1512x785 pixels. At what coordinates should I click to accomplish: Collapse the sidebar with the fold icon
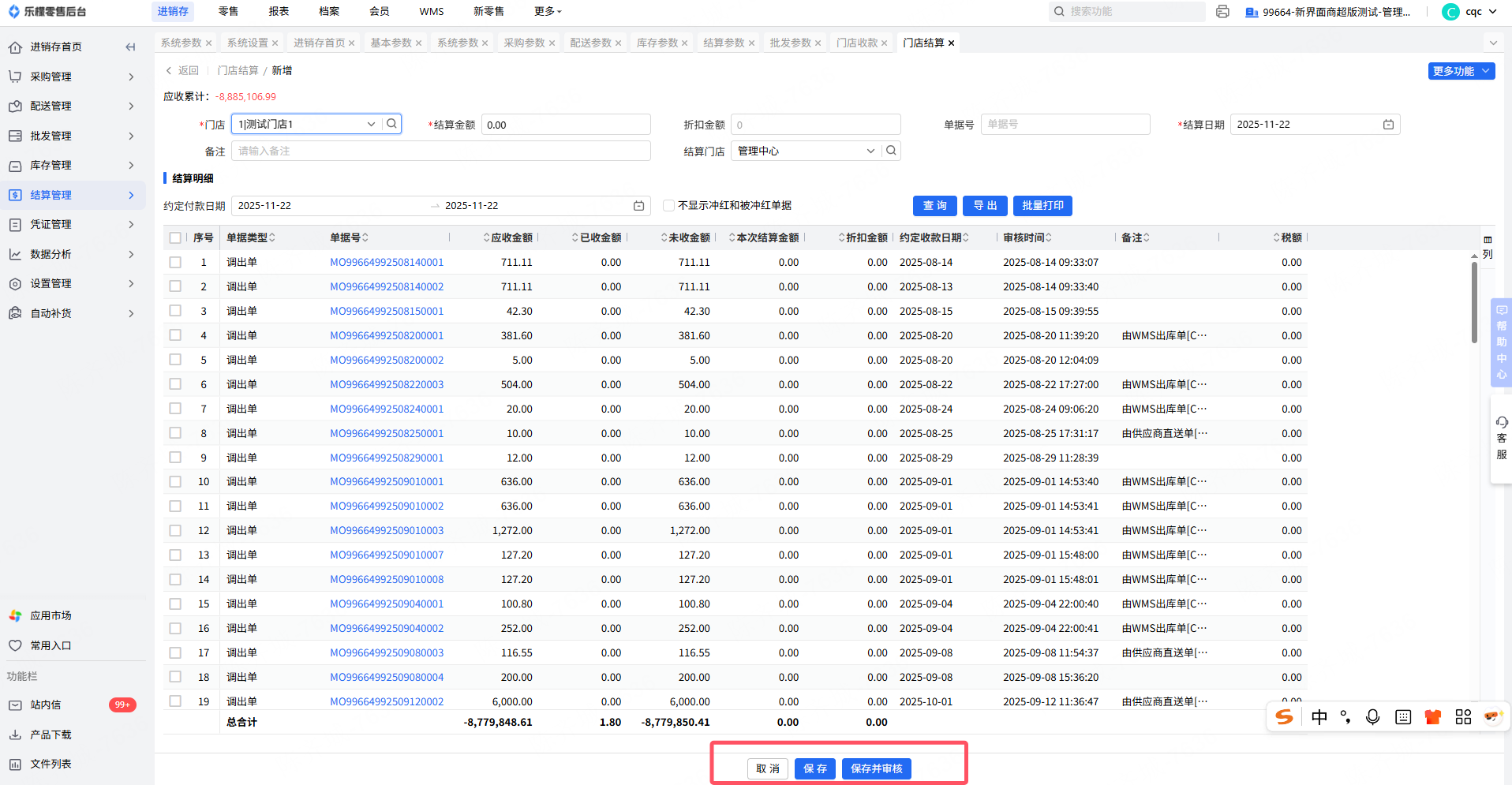pos(130,47)
